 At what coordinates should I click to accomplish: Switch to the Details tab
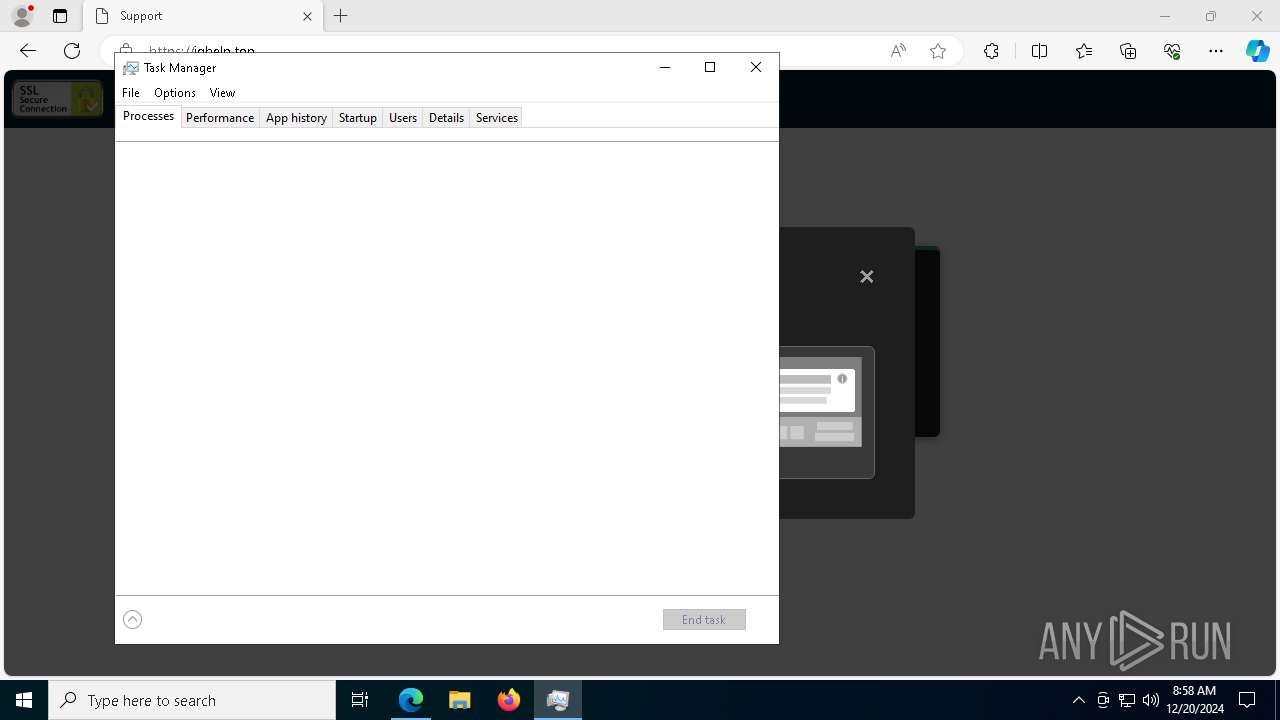[446, 117]
